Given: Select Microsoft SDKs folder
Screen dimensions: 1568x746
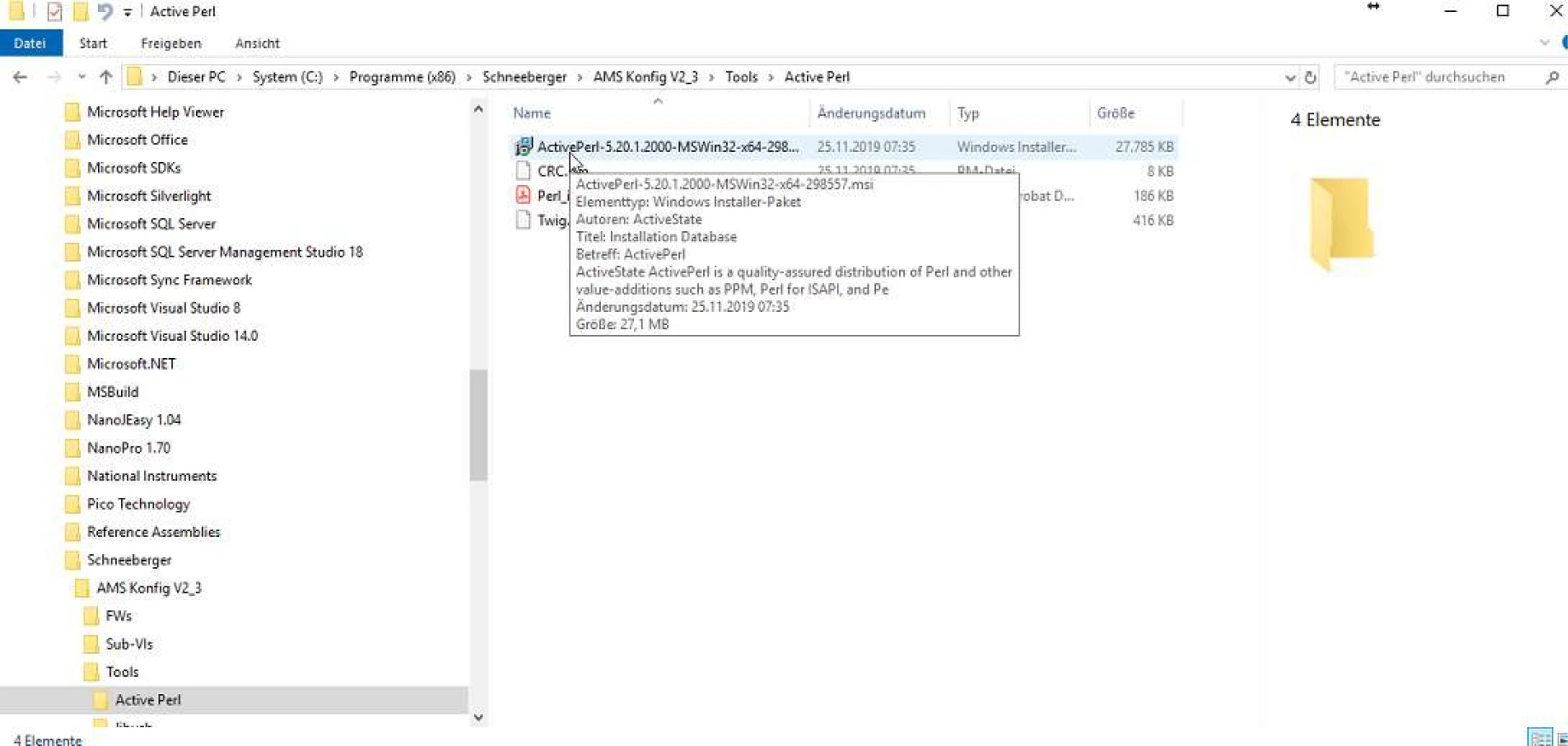Looking at the screenshot, I should 134,168.
